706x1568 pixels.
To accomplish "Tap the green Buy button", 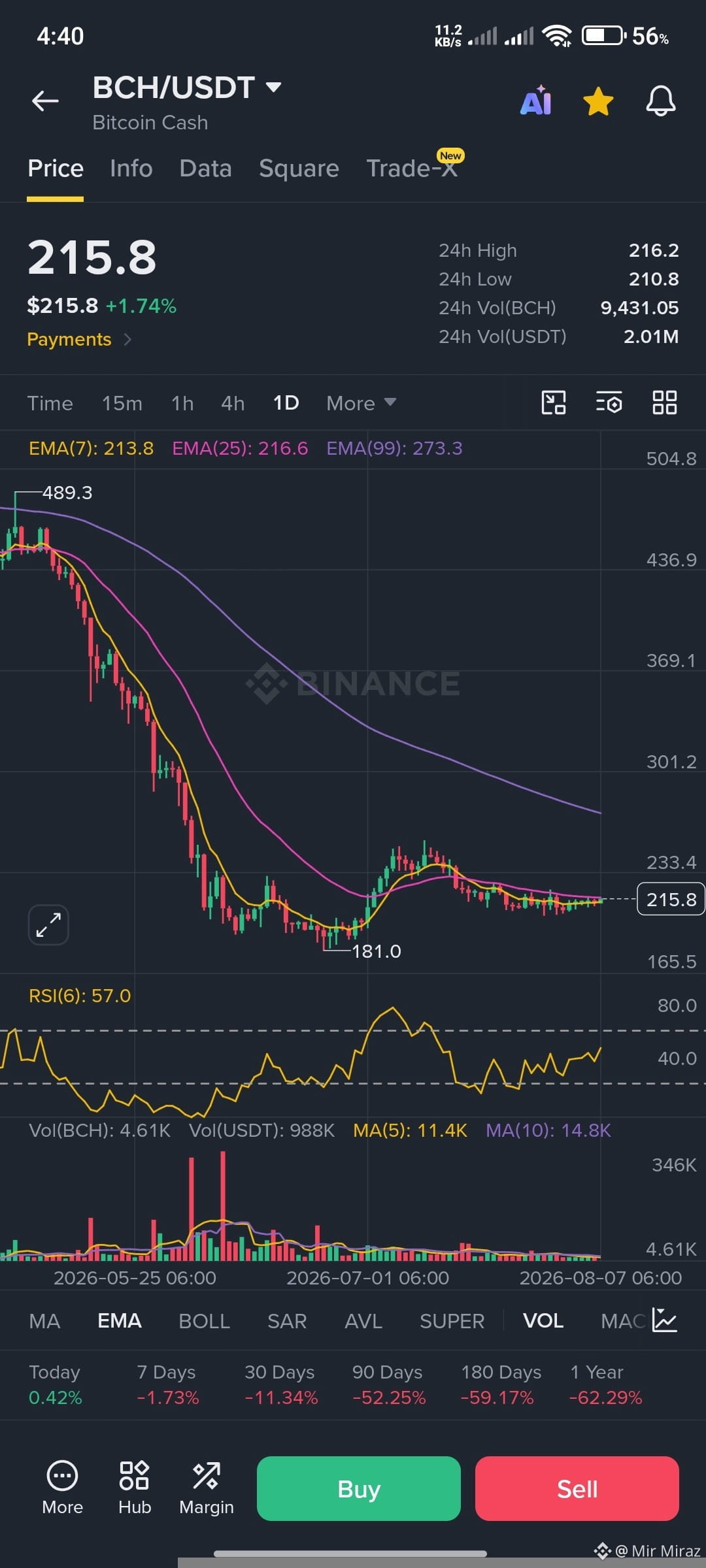I will click(x=359, y=1489).
